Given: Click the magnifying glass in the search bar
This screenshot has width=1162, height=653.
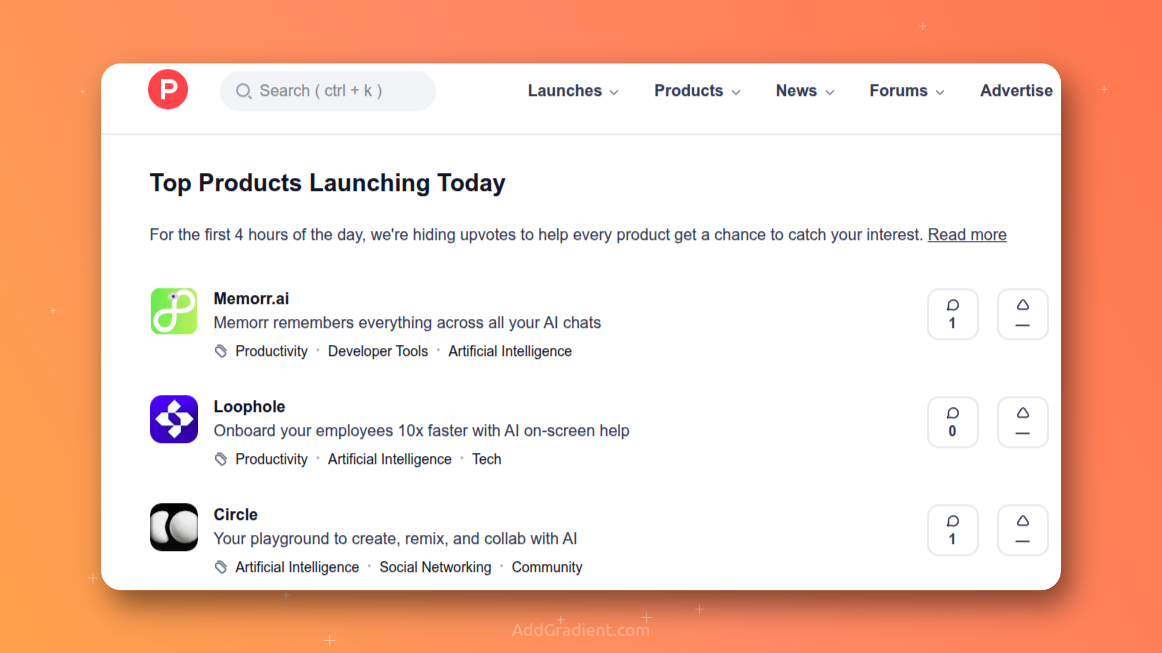Looking at the screenshot, I should tap(242, 91).
